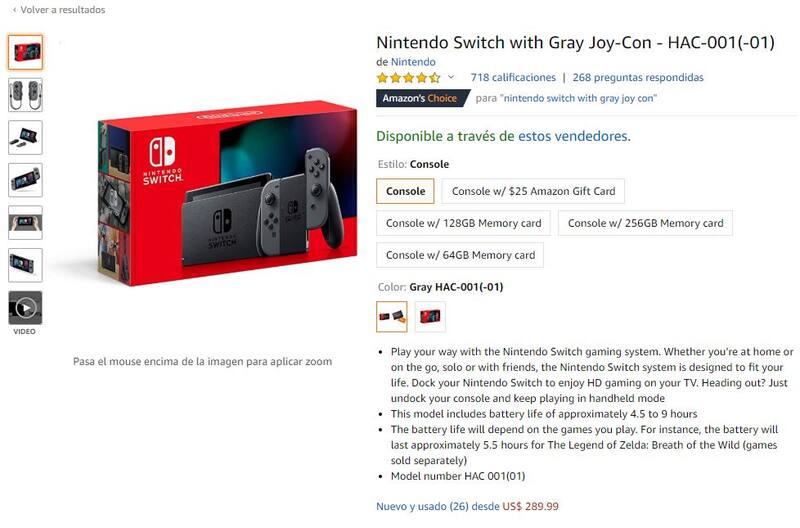View the gray Joy-Con controllers thumbnail

(x=25, y=95)
